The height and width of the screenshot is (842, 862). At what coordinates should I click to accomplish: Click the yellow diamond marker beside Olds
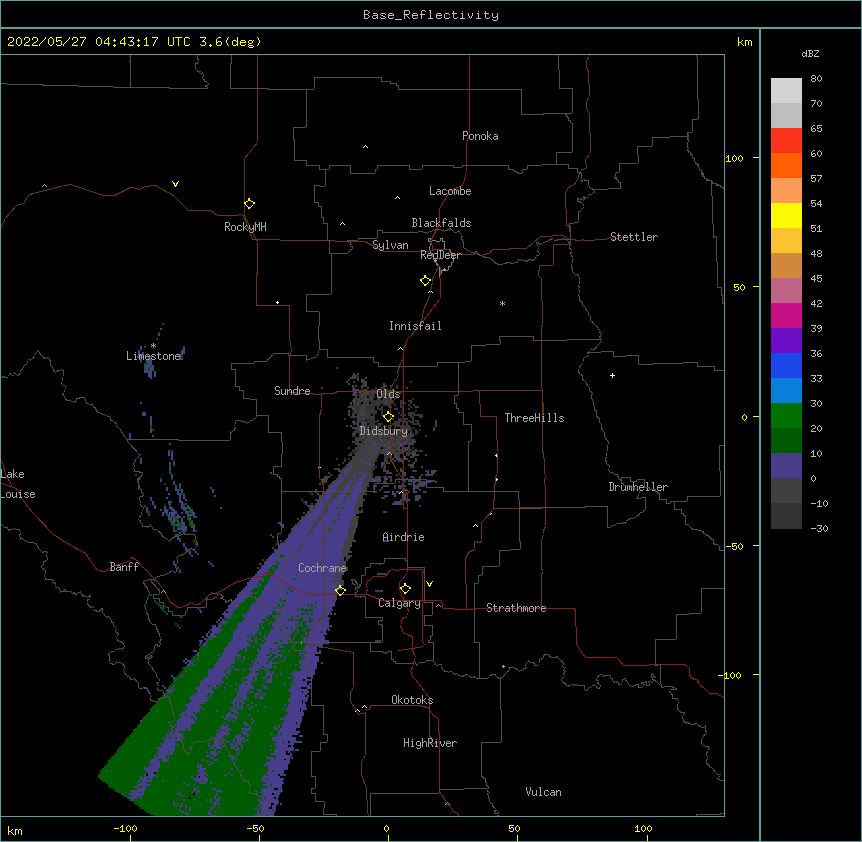pyautogui.click(x=389, y=417)
